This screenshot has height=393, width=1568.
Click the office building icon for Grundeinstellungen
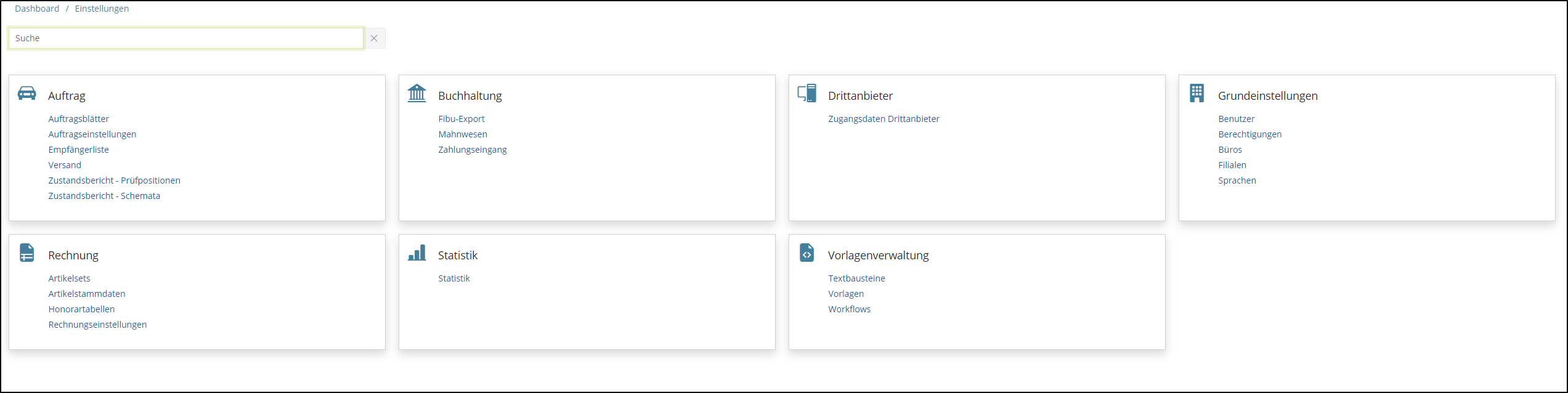tap(1196, 94)
